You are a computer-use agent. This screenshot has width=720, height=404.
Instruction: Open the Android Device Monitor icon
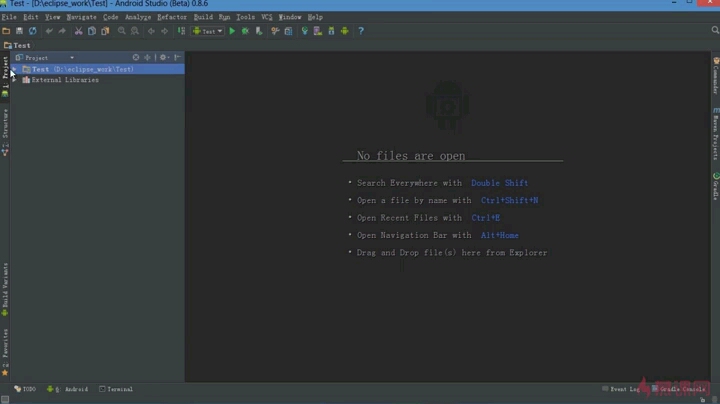tap(344, 31)
